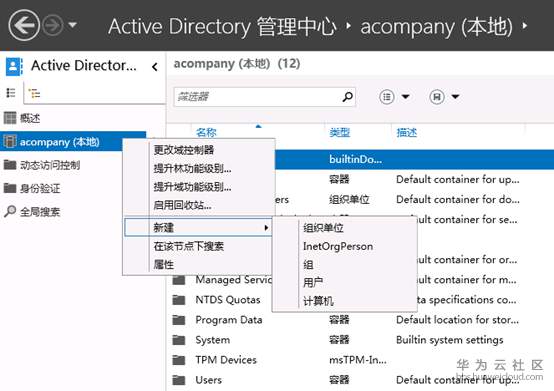Select 计算机 in the 新建 submenu
554x391 pixels.
[x=344, y=301]
